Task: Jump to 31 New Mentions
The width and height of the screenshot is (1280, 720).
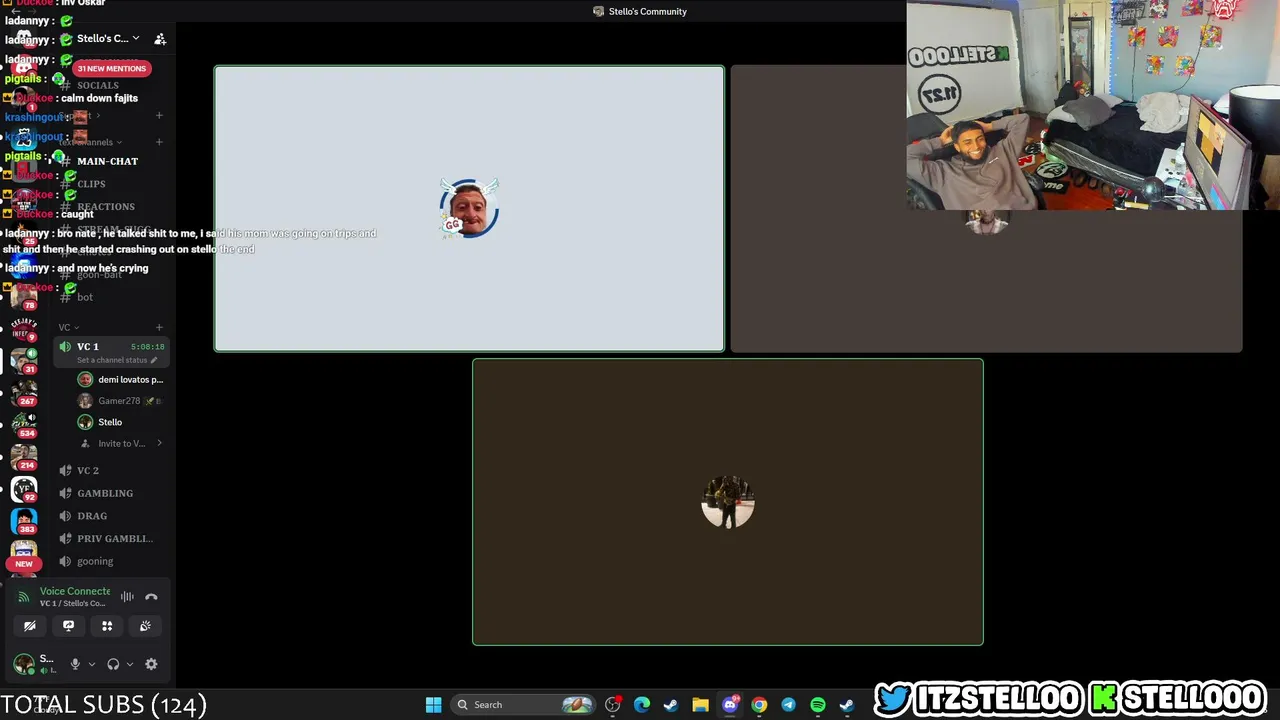Action: (112, 68)
